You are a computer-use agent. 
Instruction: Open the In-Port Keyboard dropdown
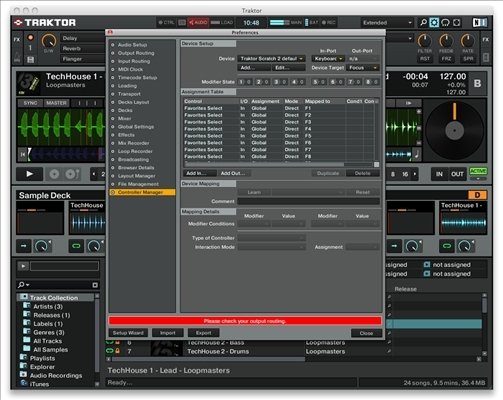[328, 59]
